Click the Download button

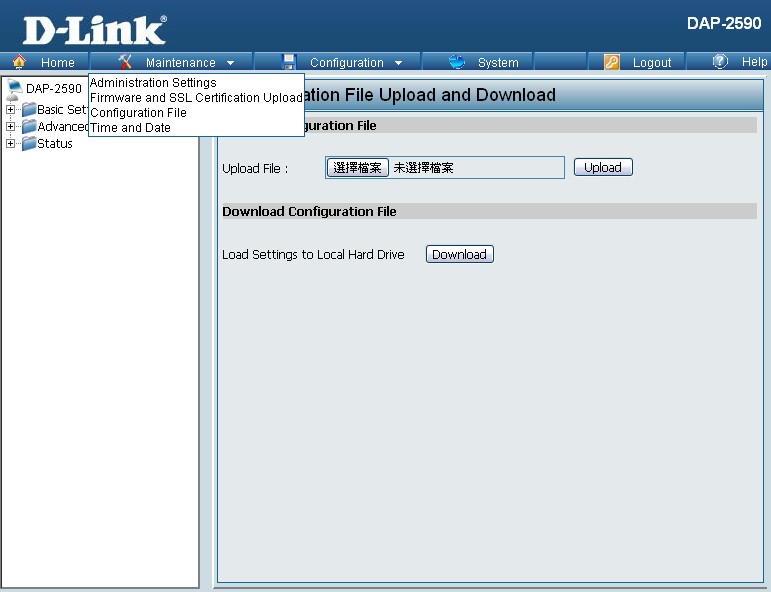point(459,254)
